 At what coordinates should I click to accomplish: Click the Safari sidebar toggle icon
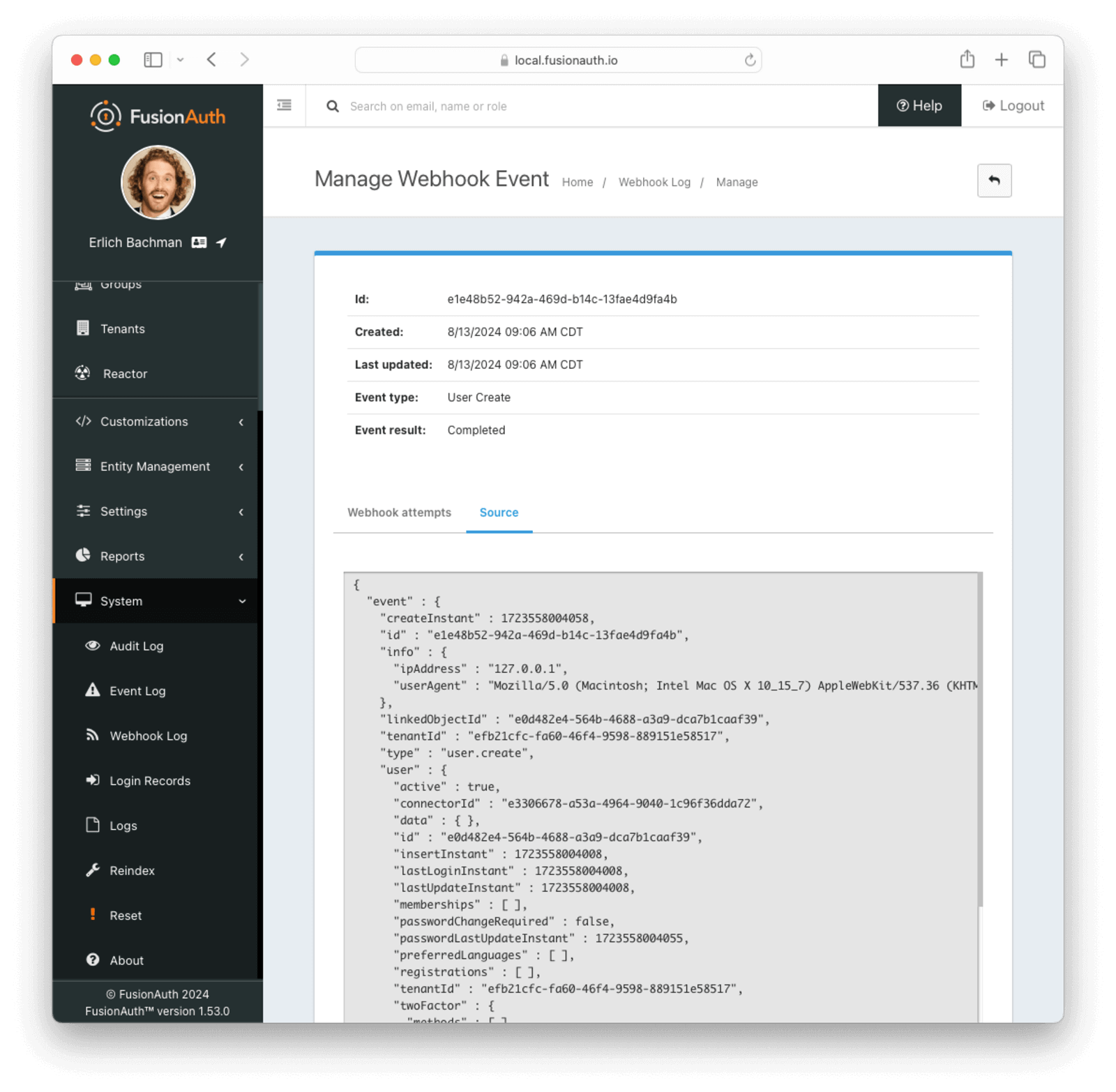point(153,60)
